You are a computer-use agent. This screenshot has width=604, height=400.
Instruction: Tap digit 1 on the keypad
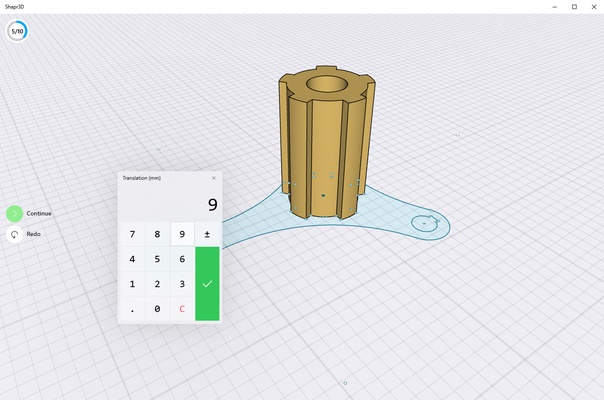pos(132,284)
